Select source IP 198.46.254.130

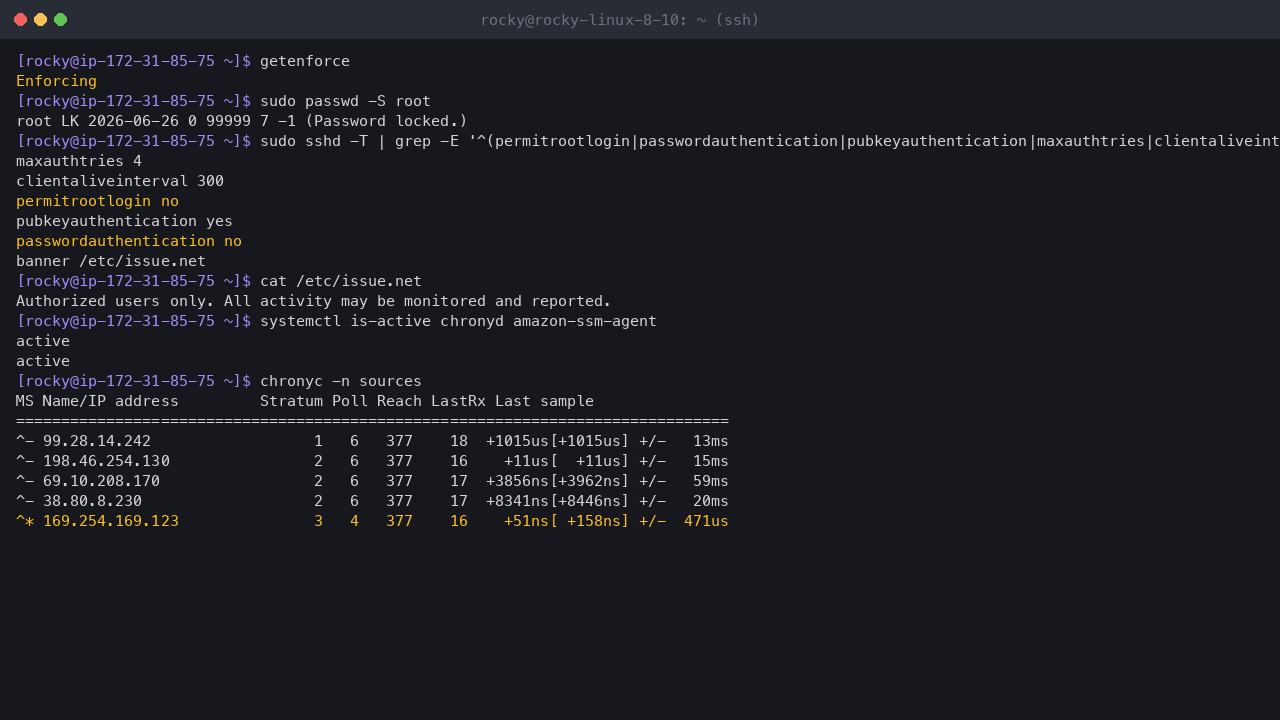(x=106, y=461)
